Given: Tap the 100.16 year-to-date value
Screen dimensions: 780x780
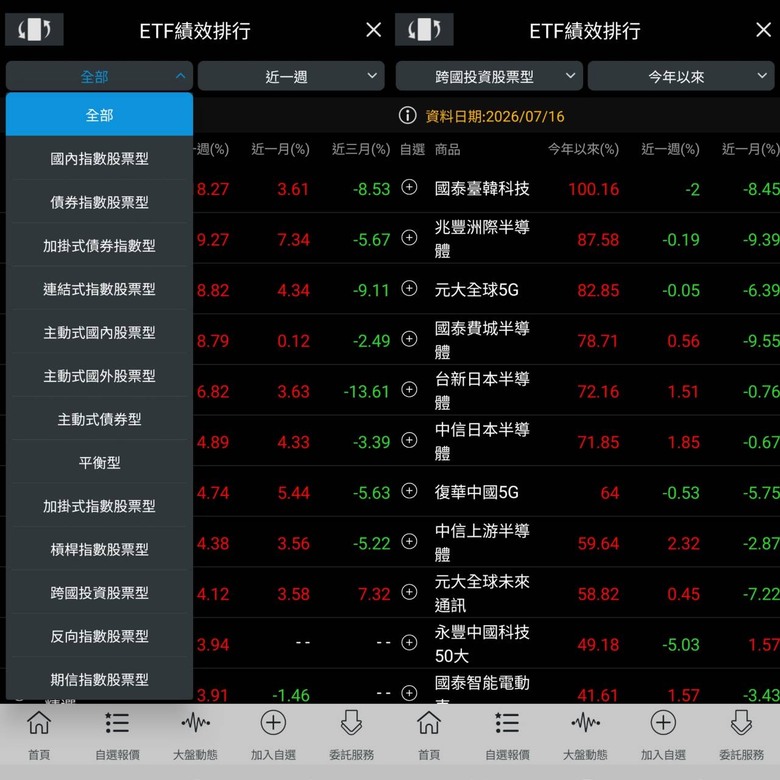Looking at the screenshot, I should tap(593, 189).
